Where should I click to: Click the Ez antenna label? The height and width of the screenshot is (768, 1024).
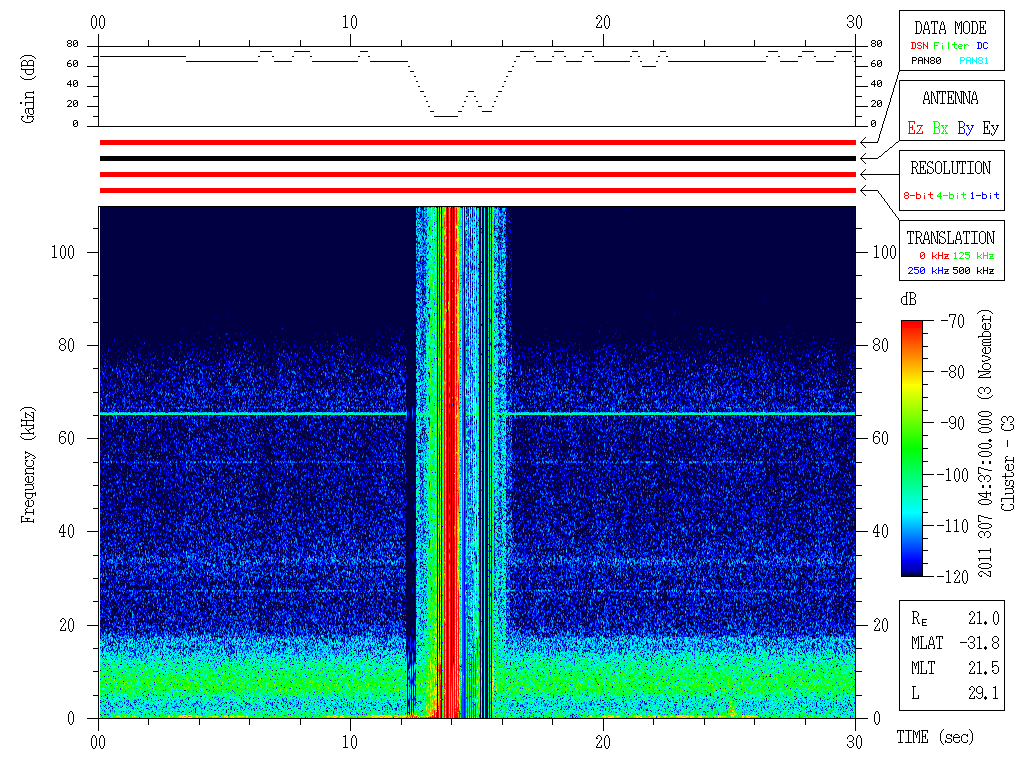[x=915, y=128]
